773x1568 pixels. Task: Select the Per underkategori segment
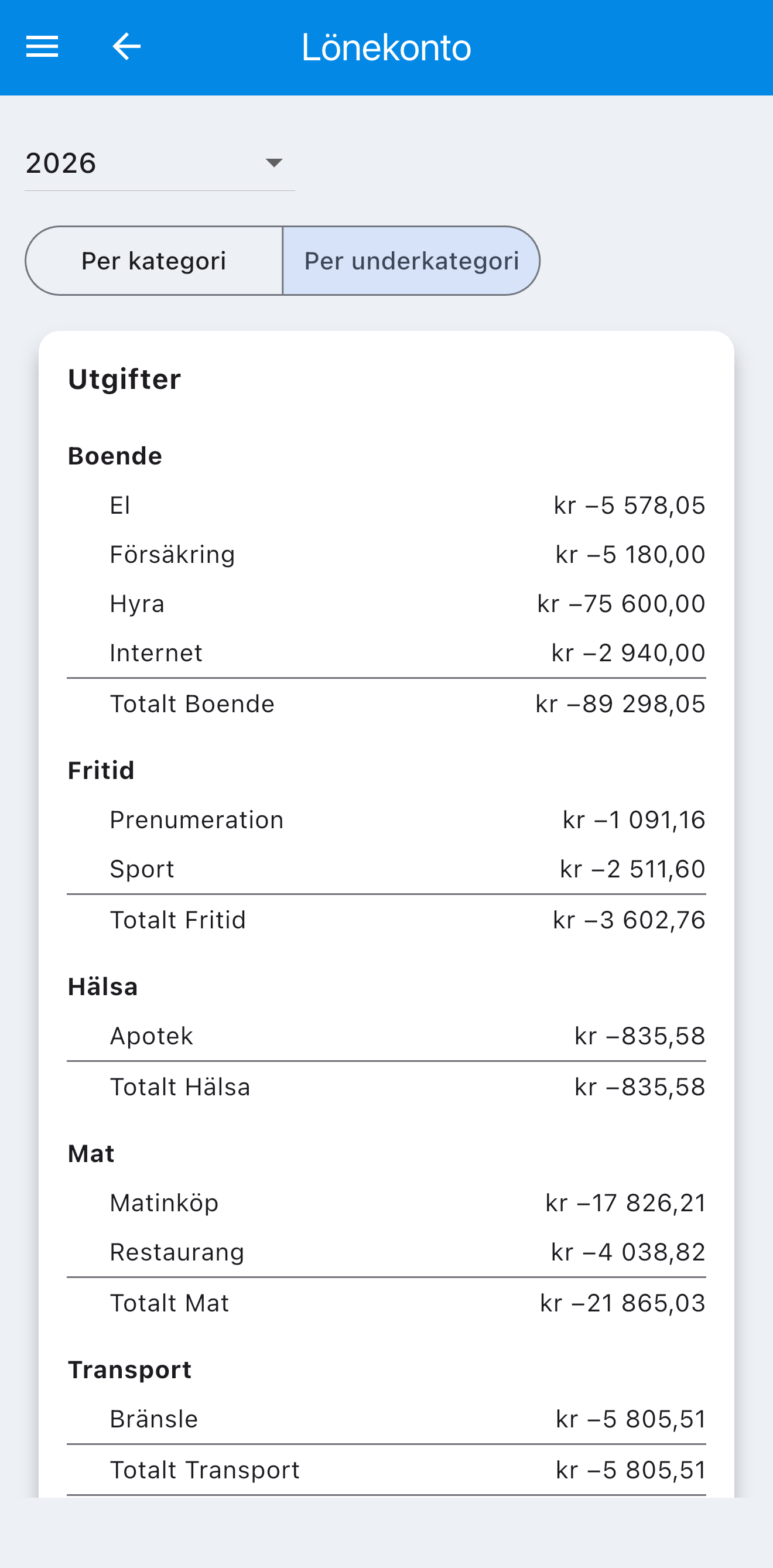coord(412,261)
